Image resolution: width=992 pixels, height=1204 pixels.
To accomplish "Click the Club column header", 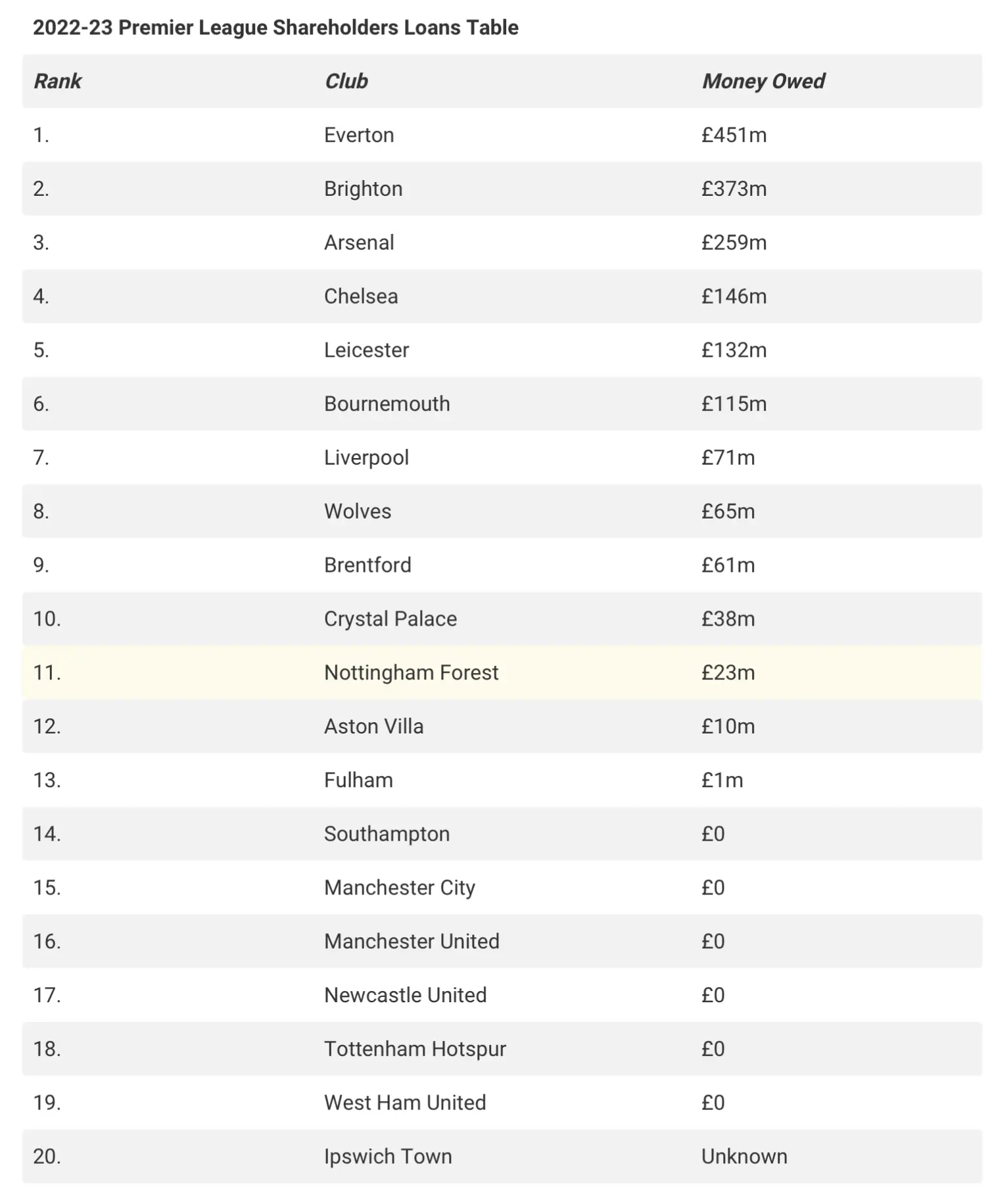I will point(346,81).
